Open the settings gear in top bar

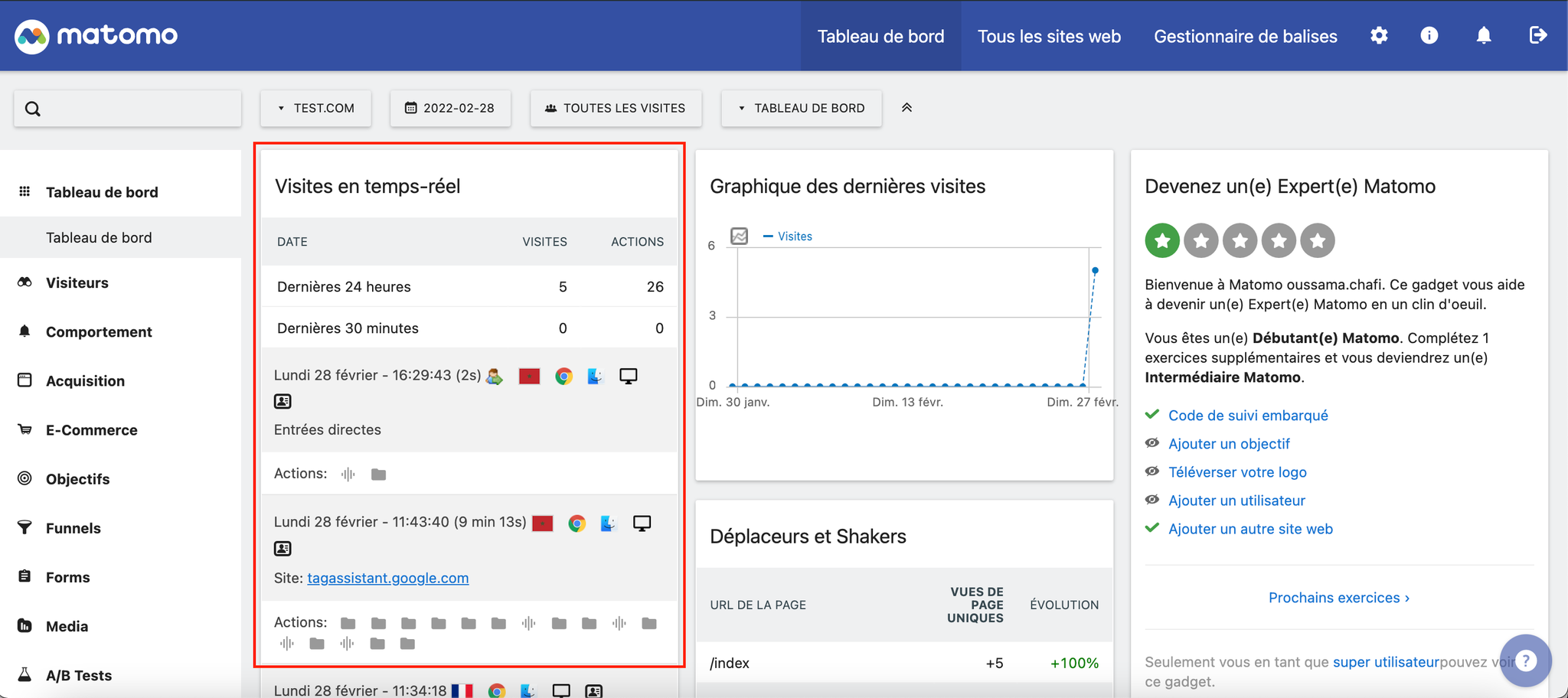(1379, 35)
